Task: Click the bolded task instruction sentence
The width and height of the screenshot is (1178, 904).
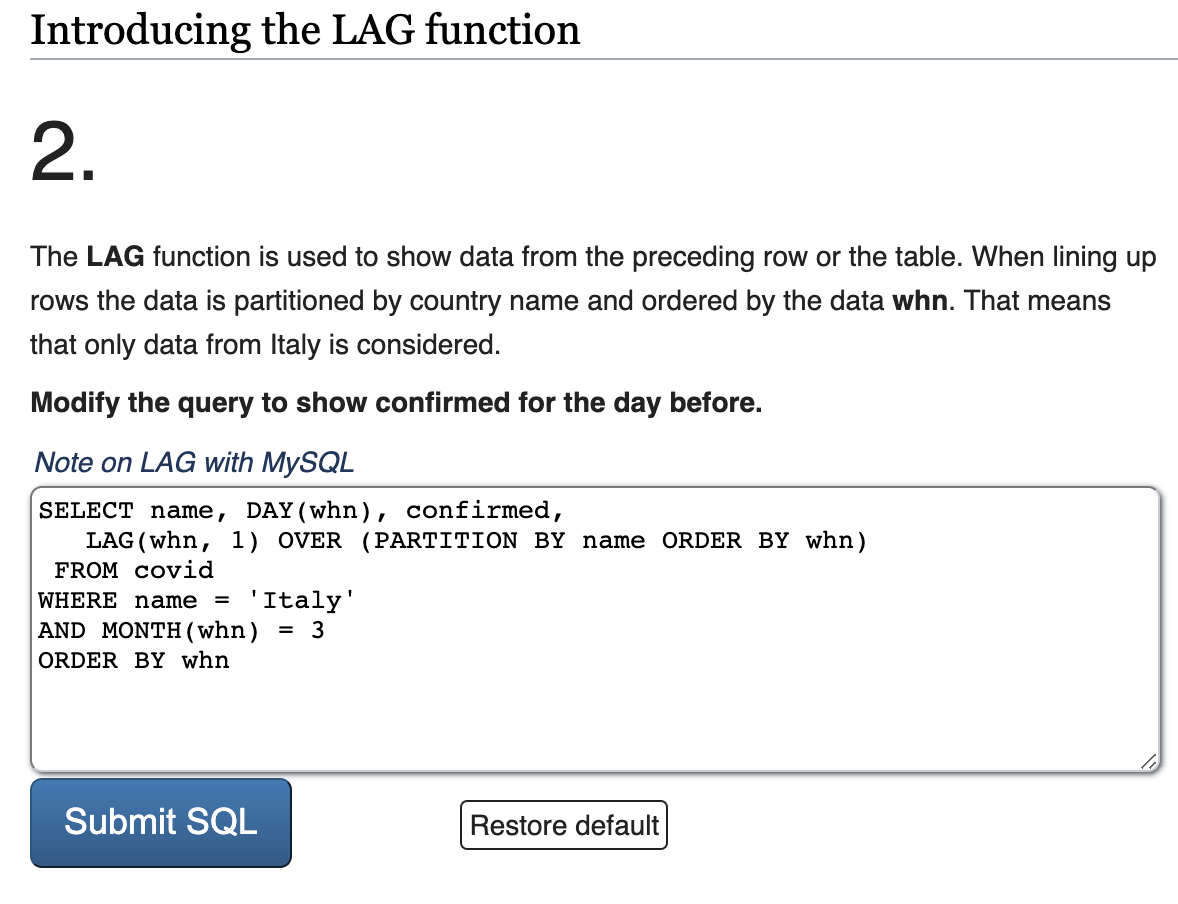Action: [399, 403]
